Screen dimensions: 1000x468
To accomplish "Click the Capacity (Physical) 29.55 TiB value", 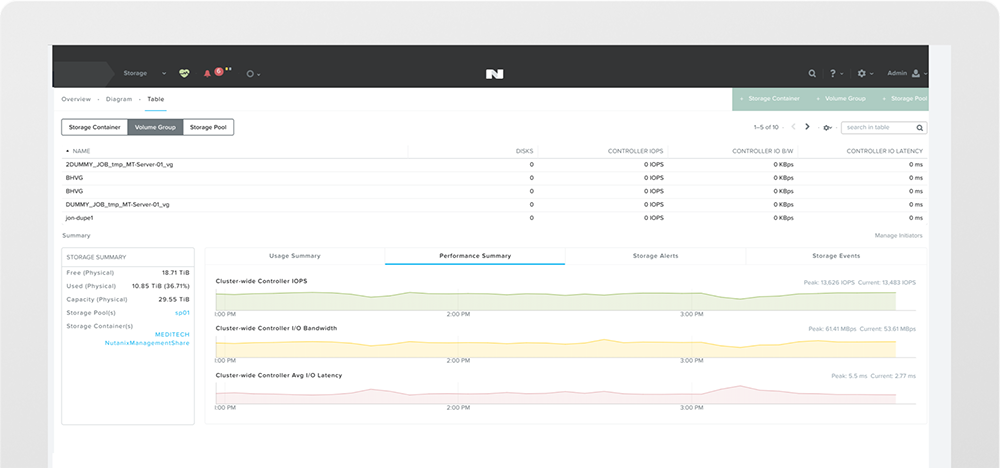I will point(174,299).
